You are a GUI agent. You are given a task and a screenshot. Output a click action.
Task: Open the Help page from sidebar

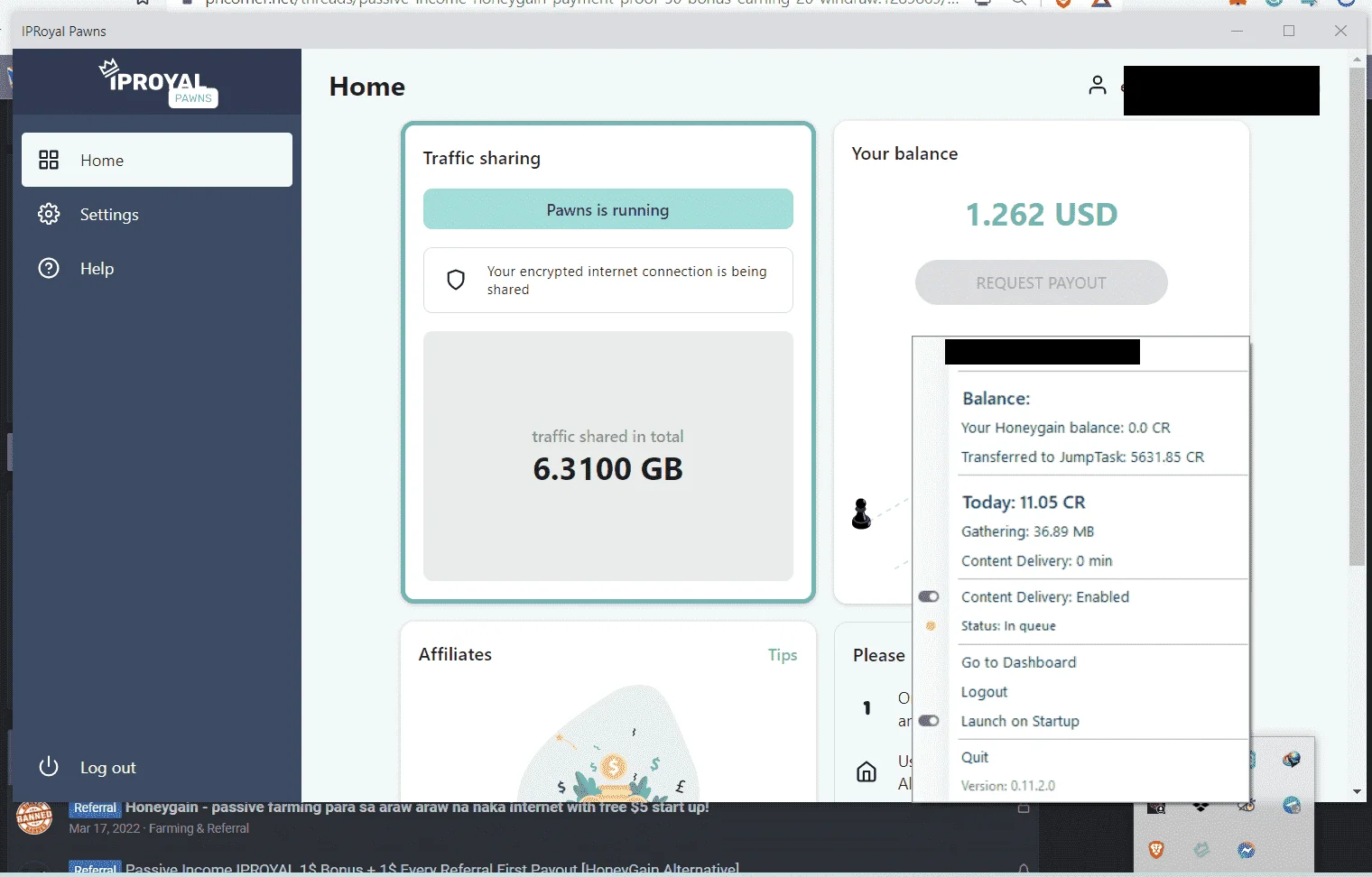[157, 268]
